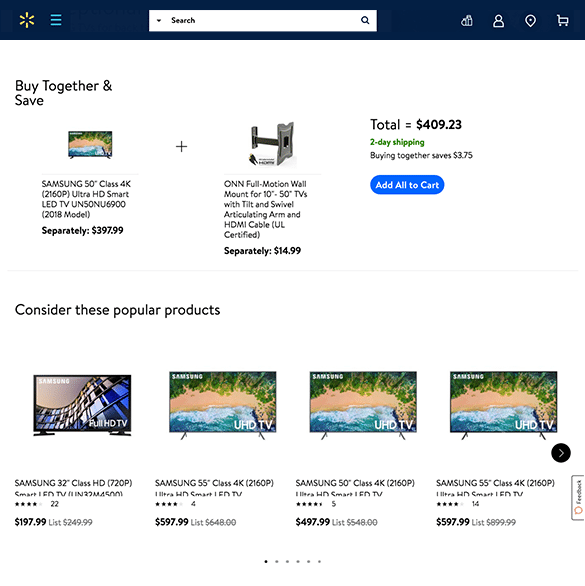Select the second carousel page dot
Screen dimensions: 585x586
pyautogui.click(x=277, y=561)
